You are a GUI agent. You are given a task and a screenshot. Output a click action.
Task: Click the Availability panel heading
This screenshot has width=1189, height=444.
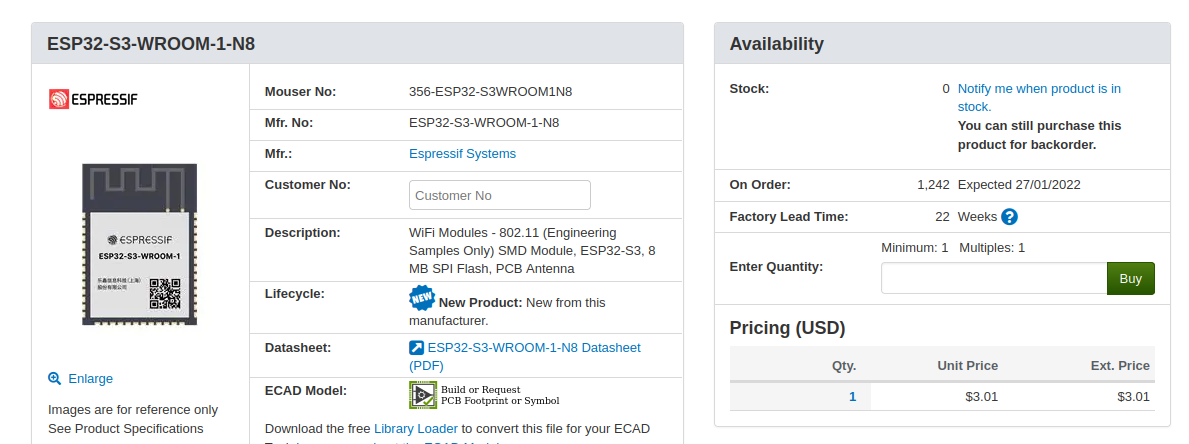[x=776, y=44]
